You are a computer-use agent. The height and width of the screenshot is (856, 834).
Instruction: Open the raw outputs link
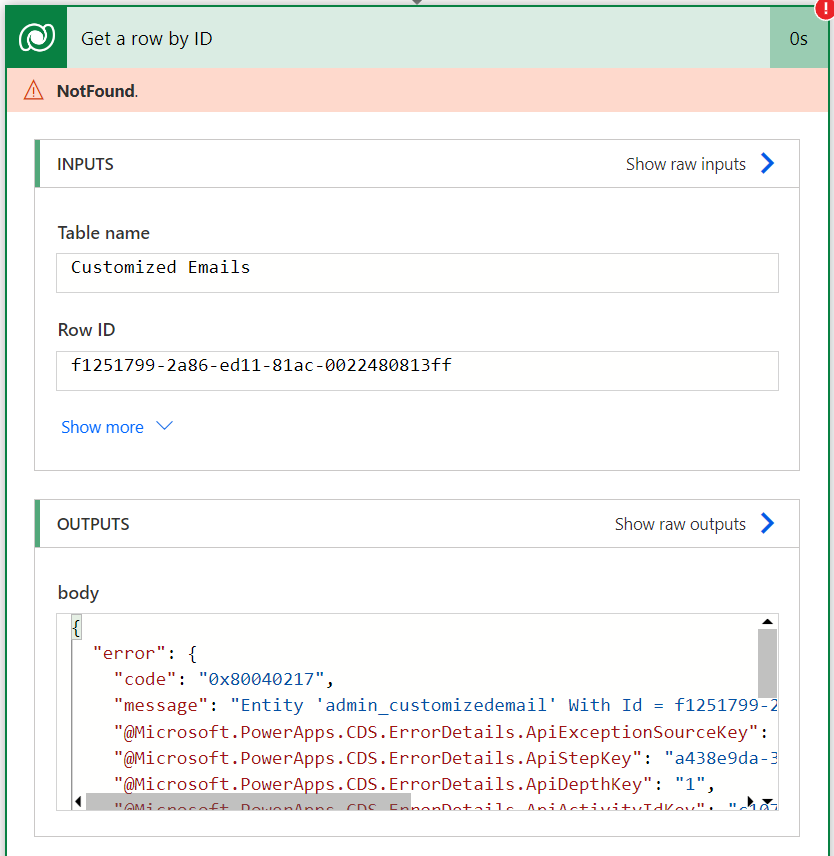tap(681, 524)
